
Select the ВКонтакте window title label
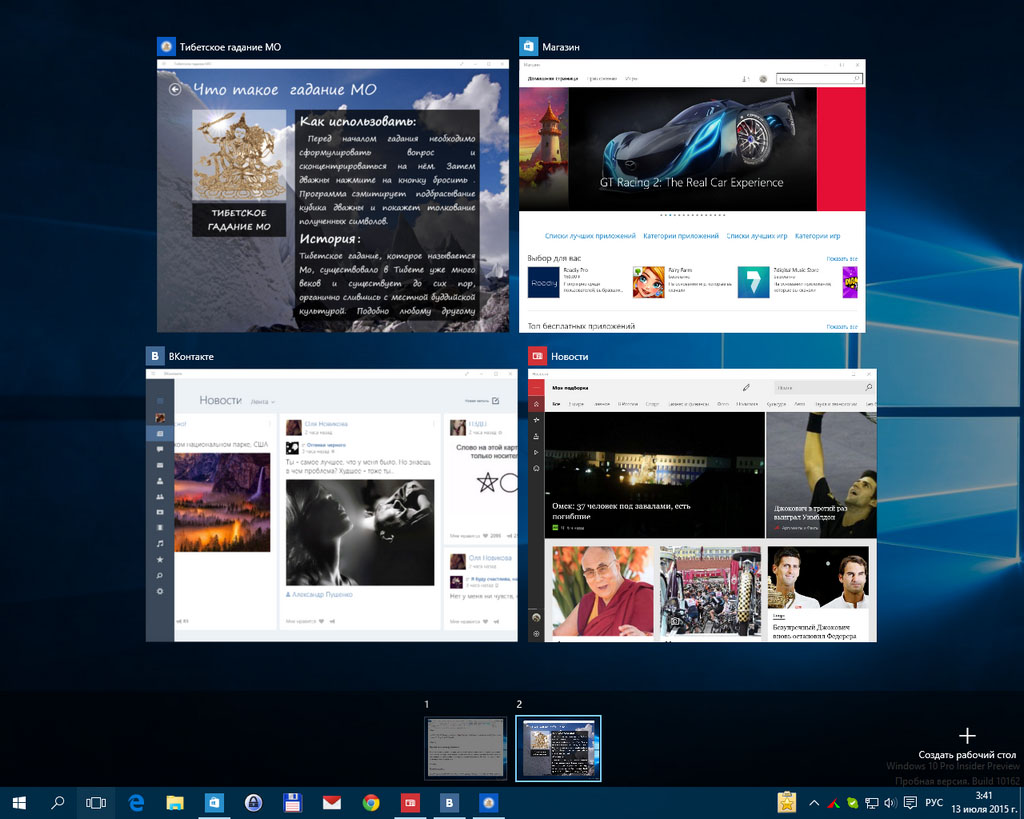191,357
